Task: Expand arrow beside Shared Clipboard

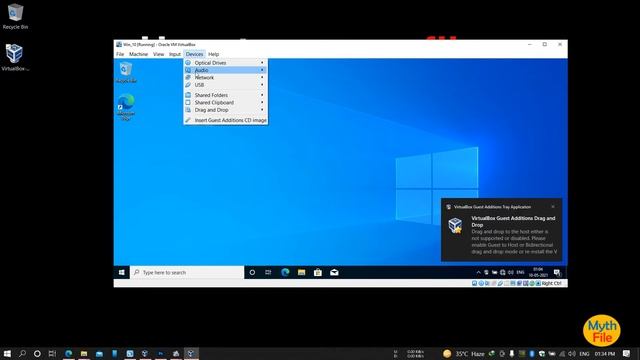Action: [x=262, y=102]
